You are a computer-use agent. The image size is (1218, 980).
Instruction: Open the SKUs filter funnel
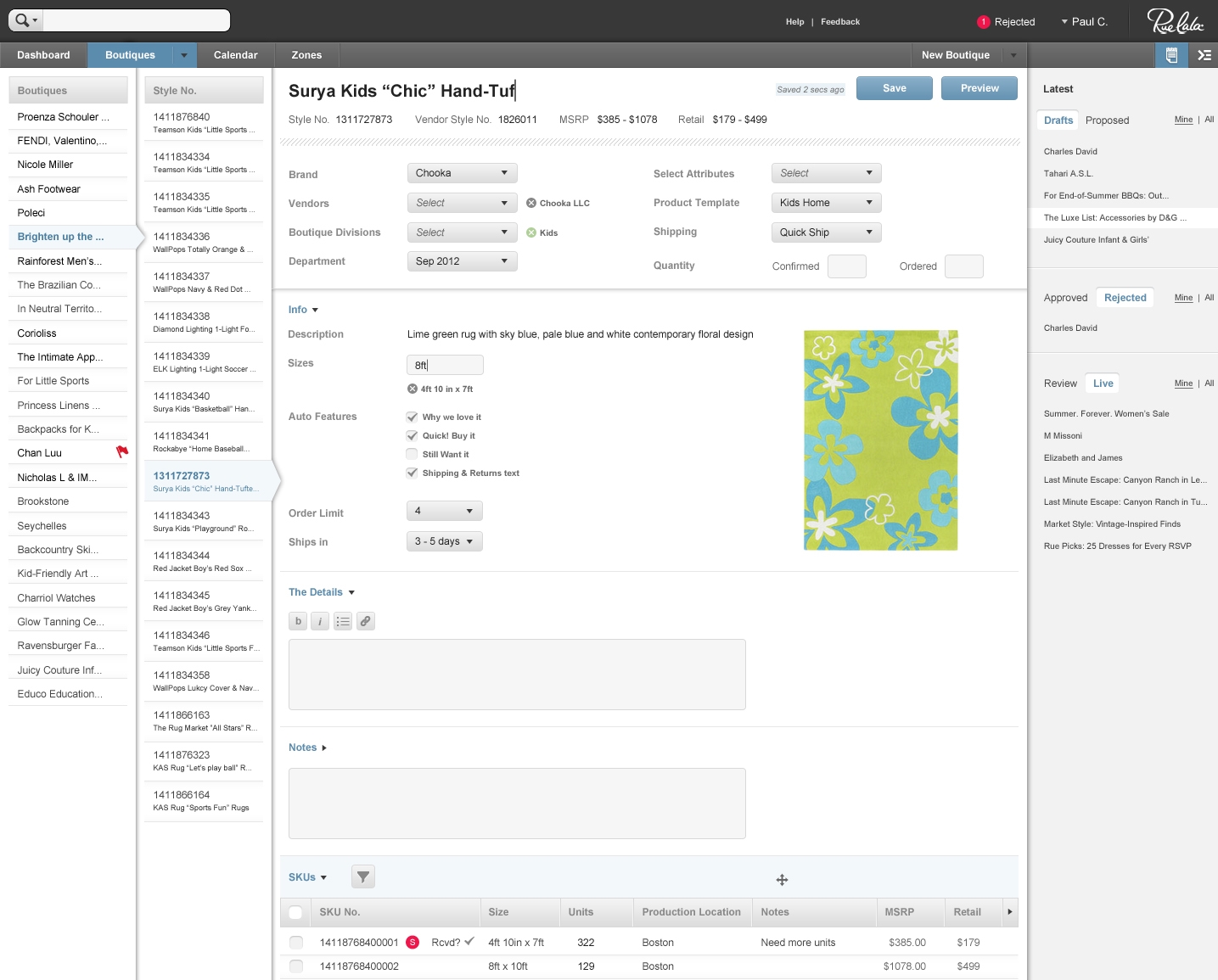362,876
